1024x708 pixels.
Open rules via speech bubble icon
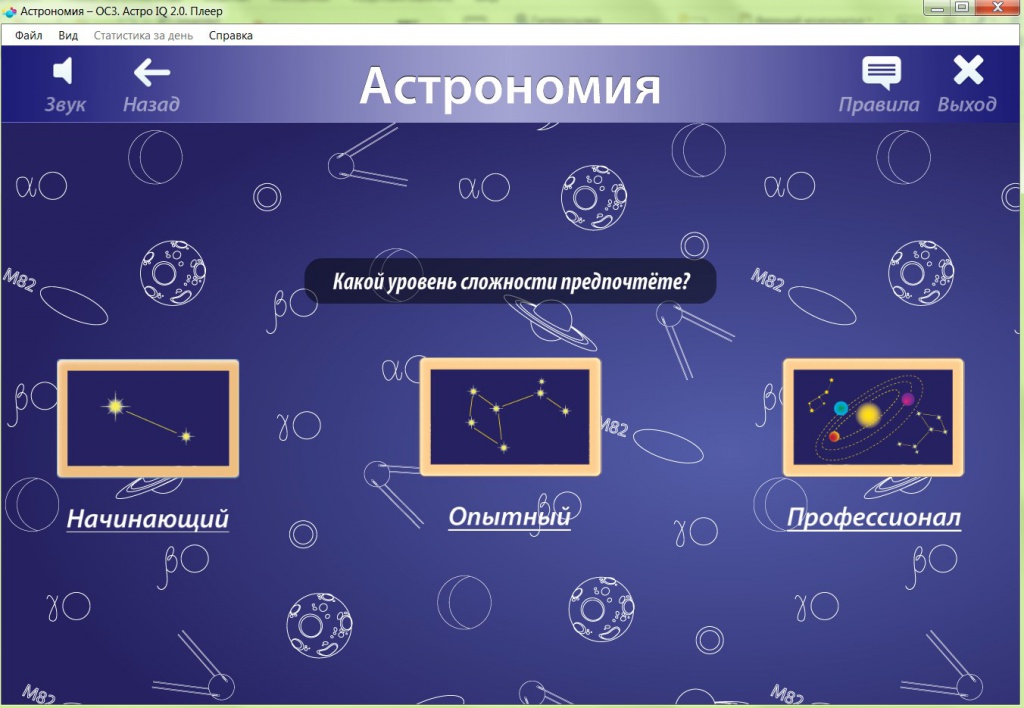(x=881, y=72)
